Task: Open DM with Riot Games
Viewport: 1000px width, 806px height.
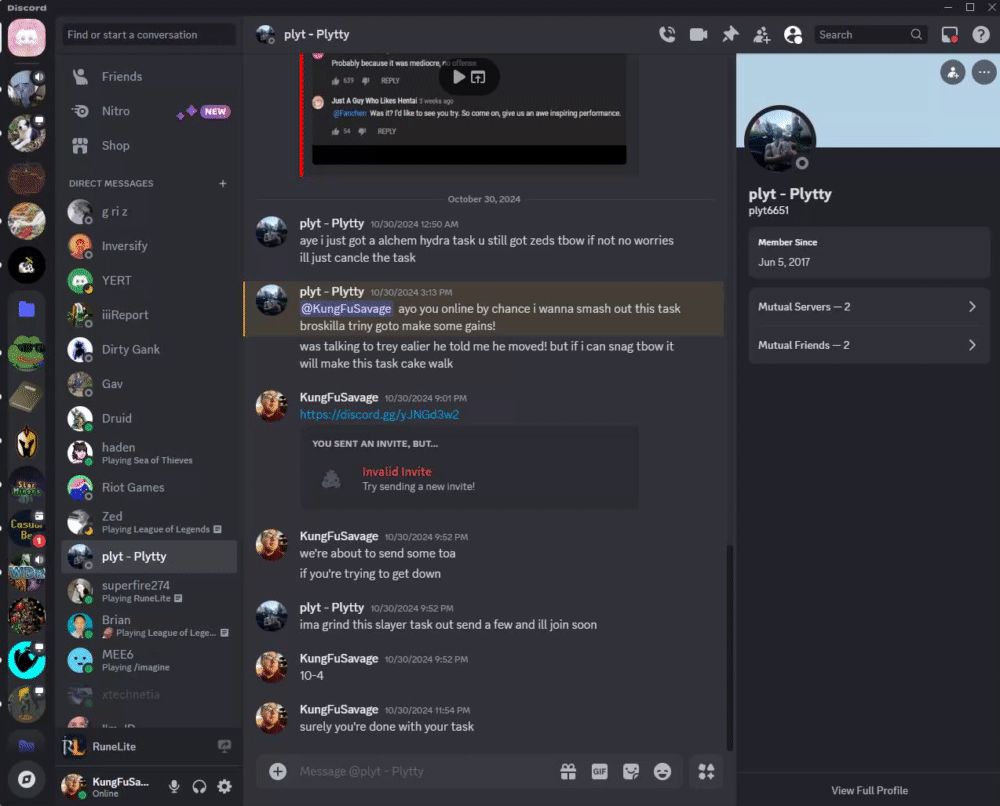Action: click(149, 487)
